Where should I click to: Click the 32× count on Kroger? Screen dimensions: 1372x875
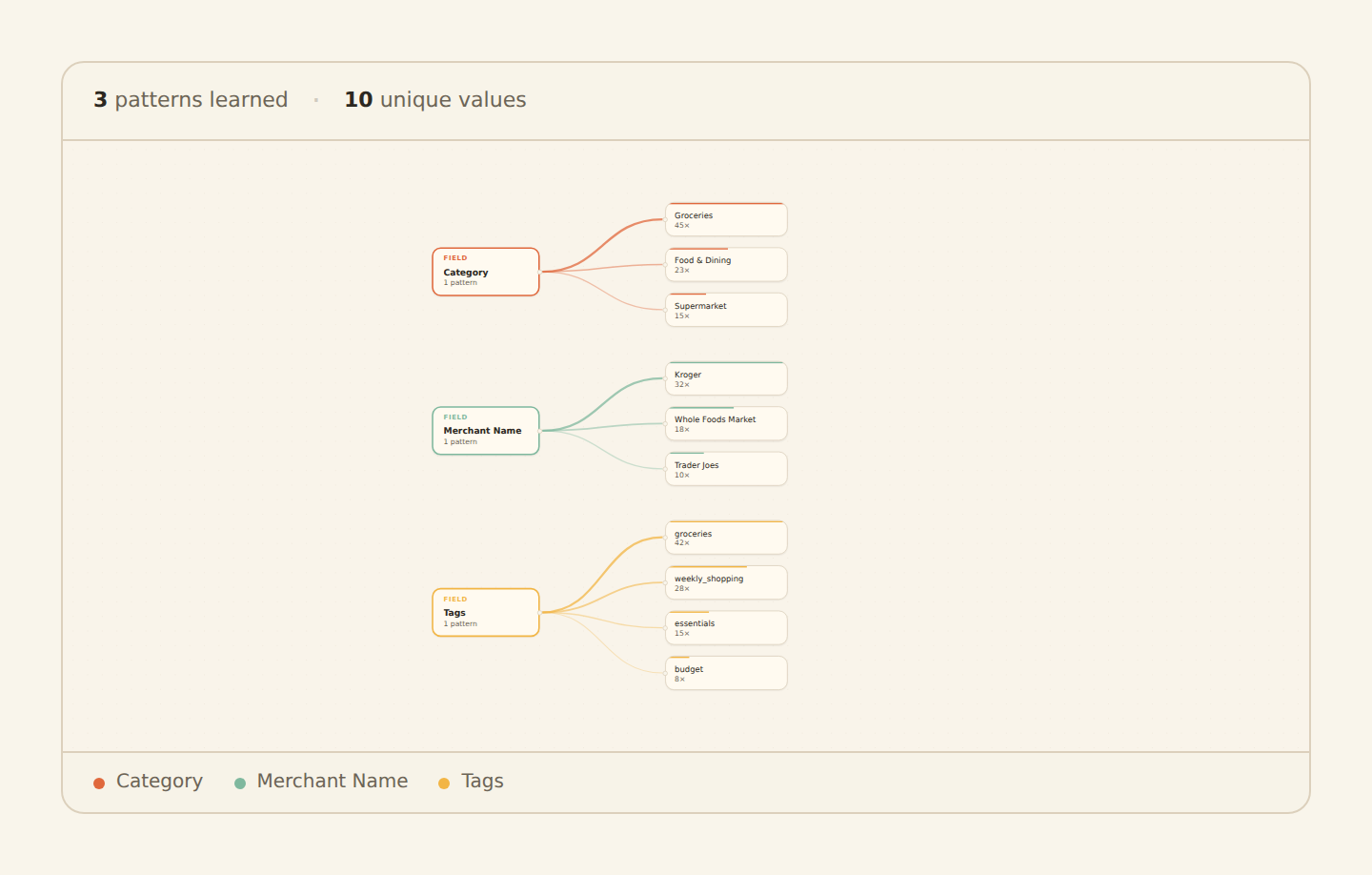pyautogui.click(x=682, y=385)
